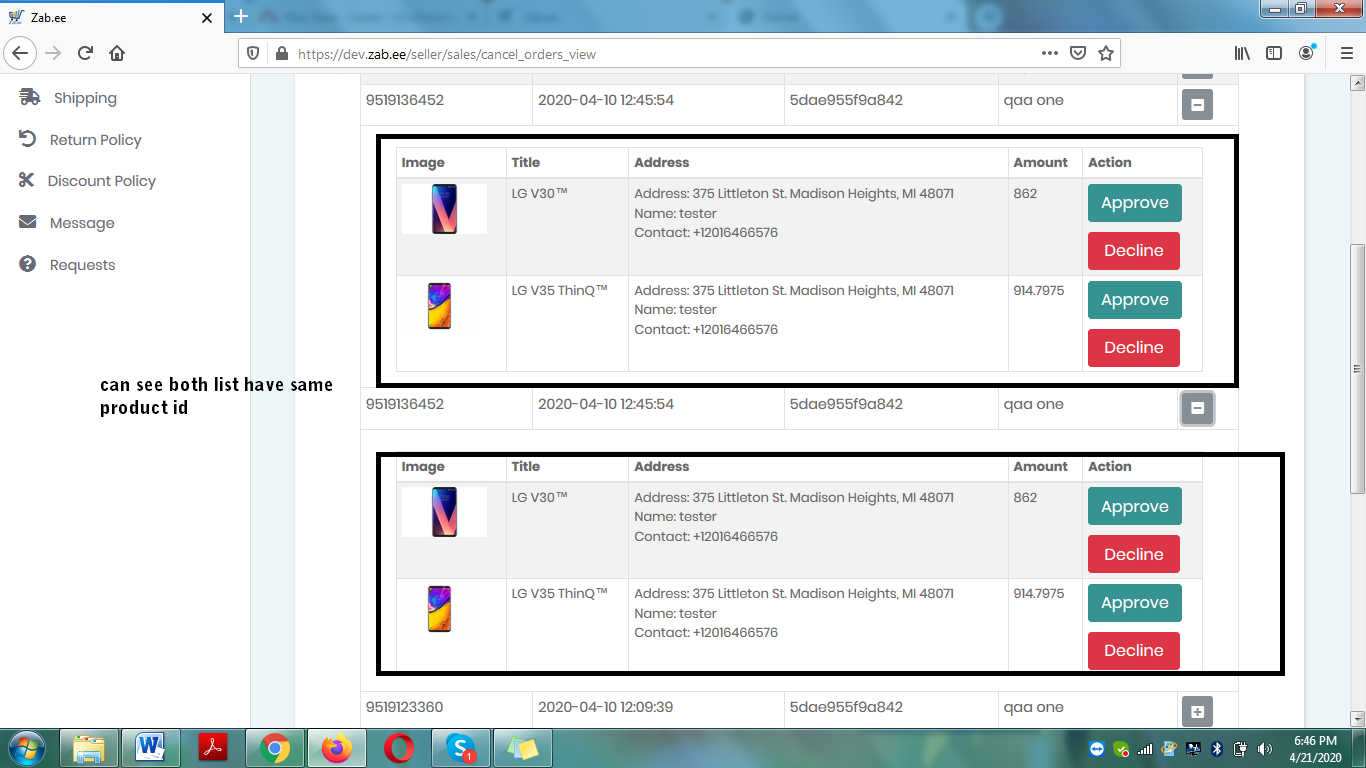Go to the browser Home page
This screenshot has height=768, width=1366.
coord(117,53)
